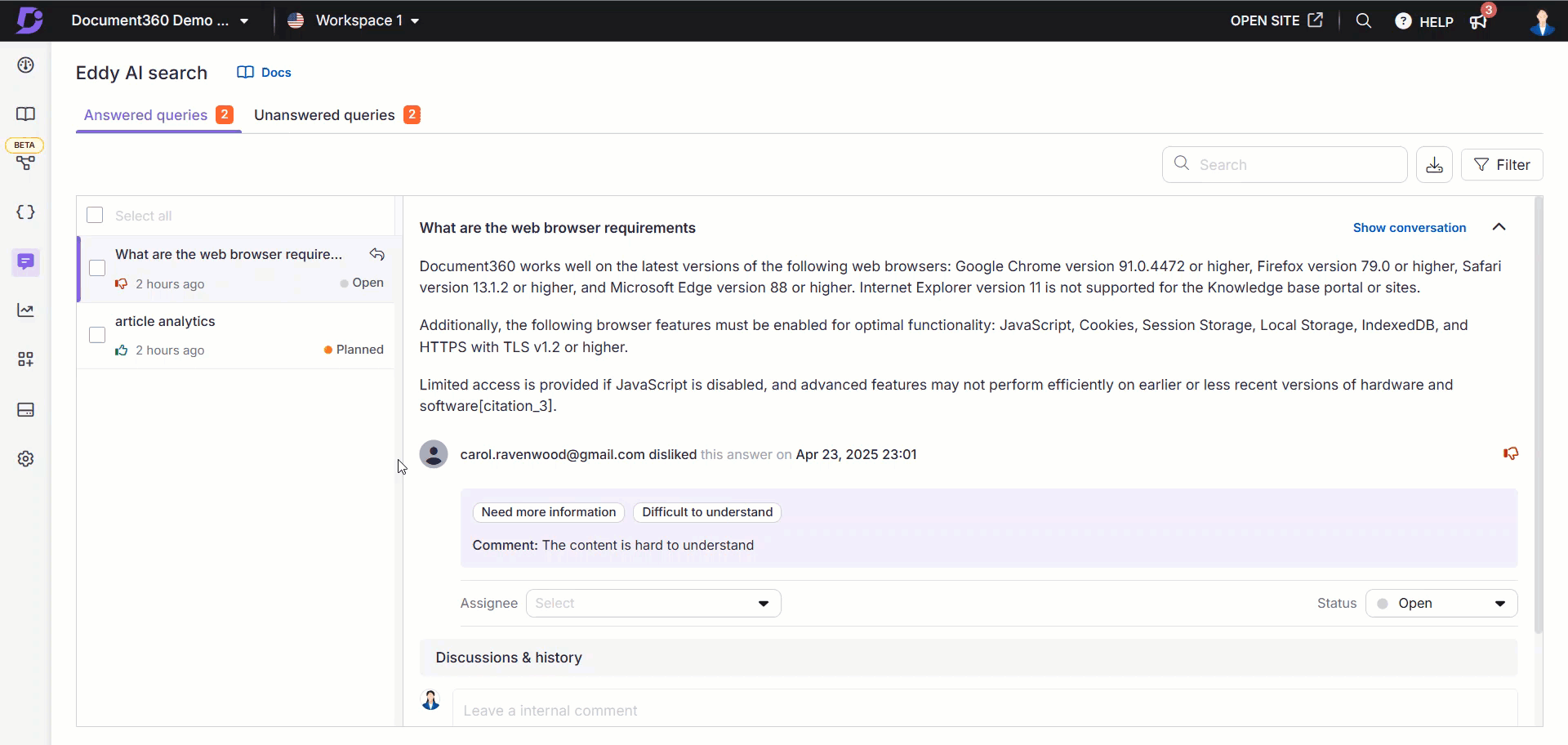
Task: Open the Assignee Select dropdown
Action: 653,603
